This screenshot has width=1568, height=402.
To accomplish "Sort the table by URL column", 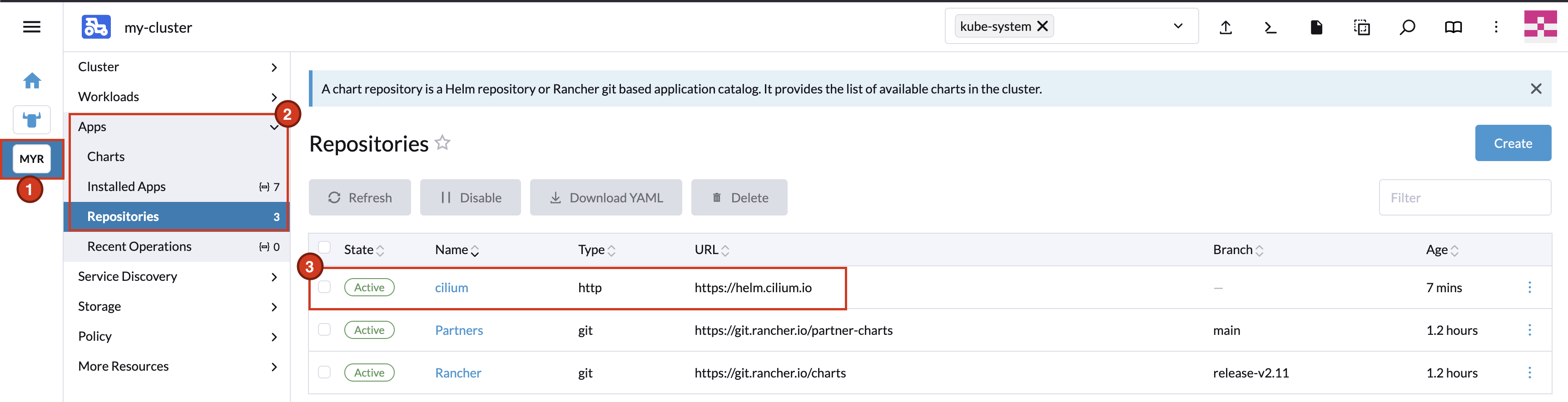I will (712, 250).
